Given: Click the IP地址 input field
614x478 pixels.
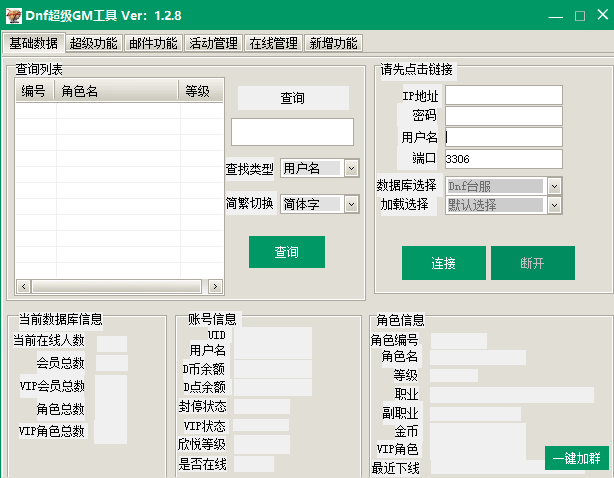Looking at the screenshot, I should coord(503,95).
